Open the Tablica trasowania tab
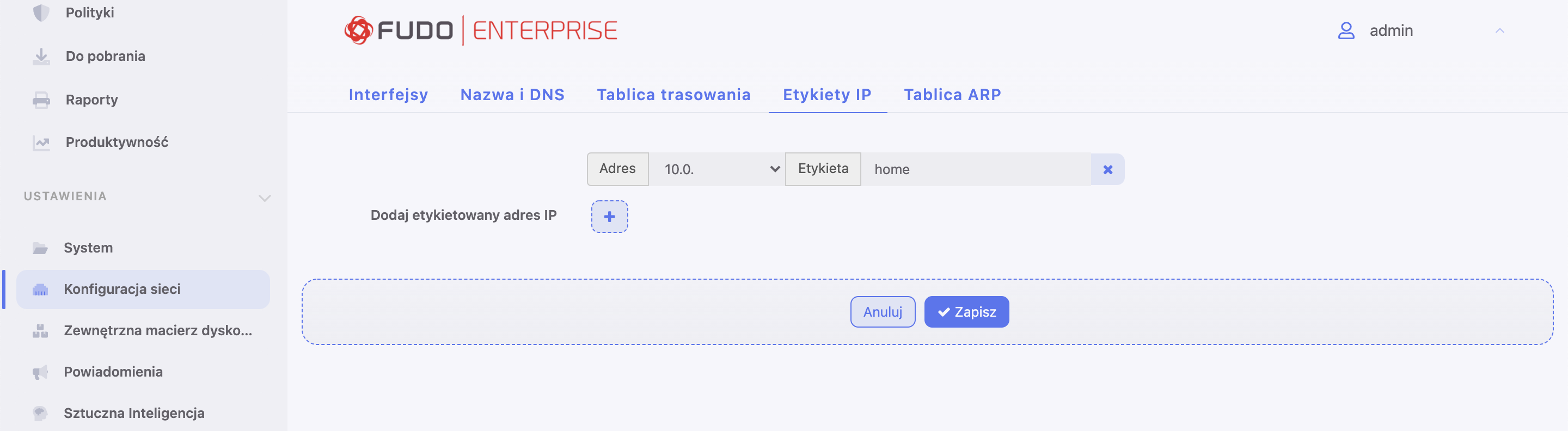This screenshot has width=1568, height=431. 673,95
